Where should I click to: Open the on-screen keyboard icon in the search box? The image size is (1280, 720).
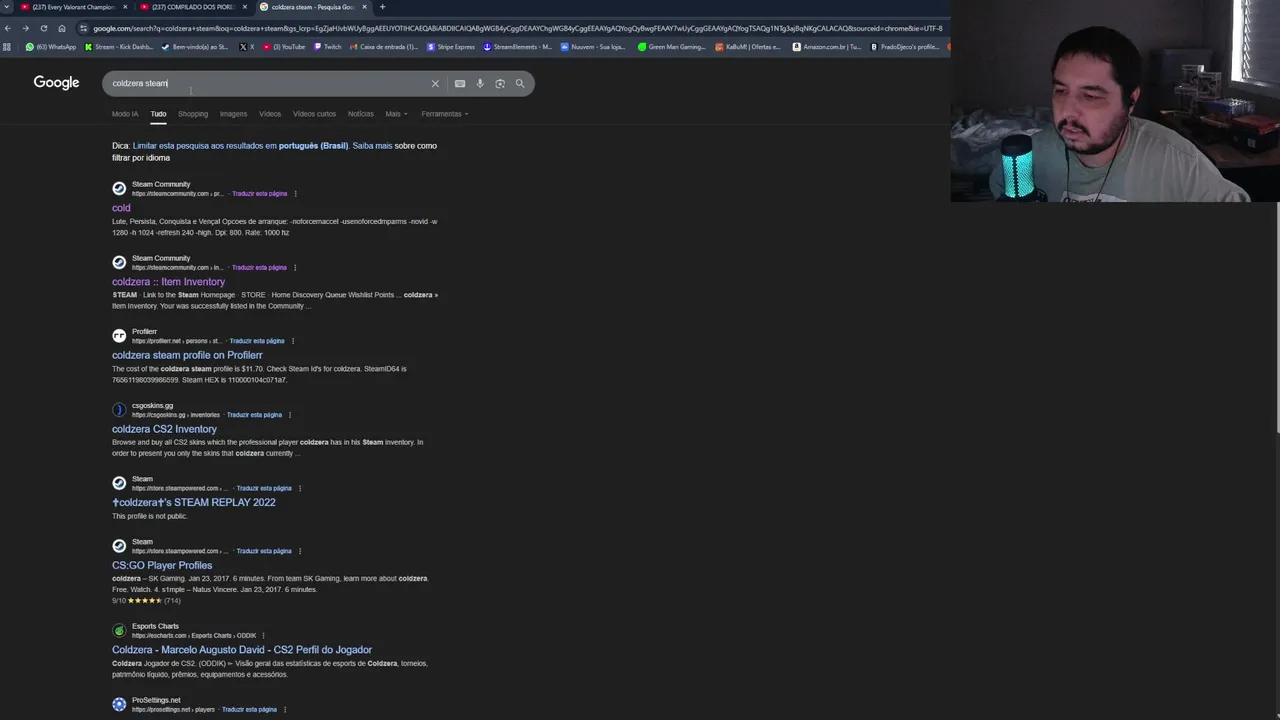[x=460, y=84]
